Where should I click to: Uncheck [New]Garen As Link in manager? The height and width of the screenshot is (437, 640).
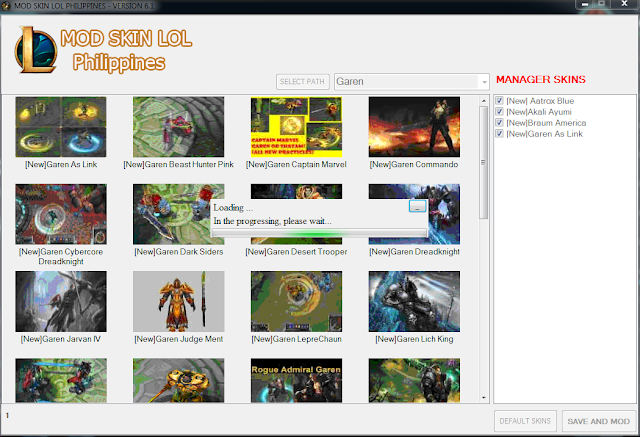tap(499, 134)
